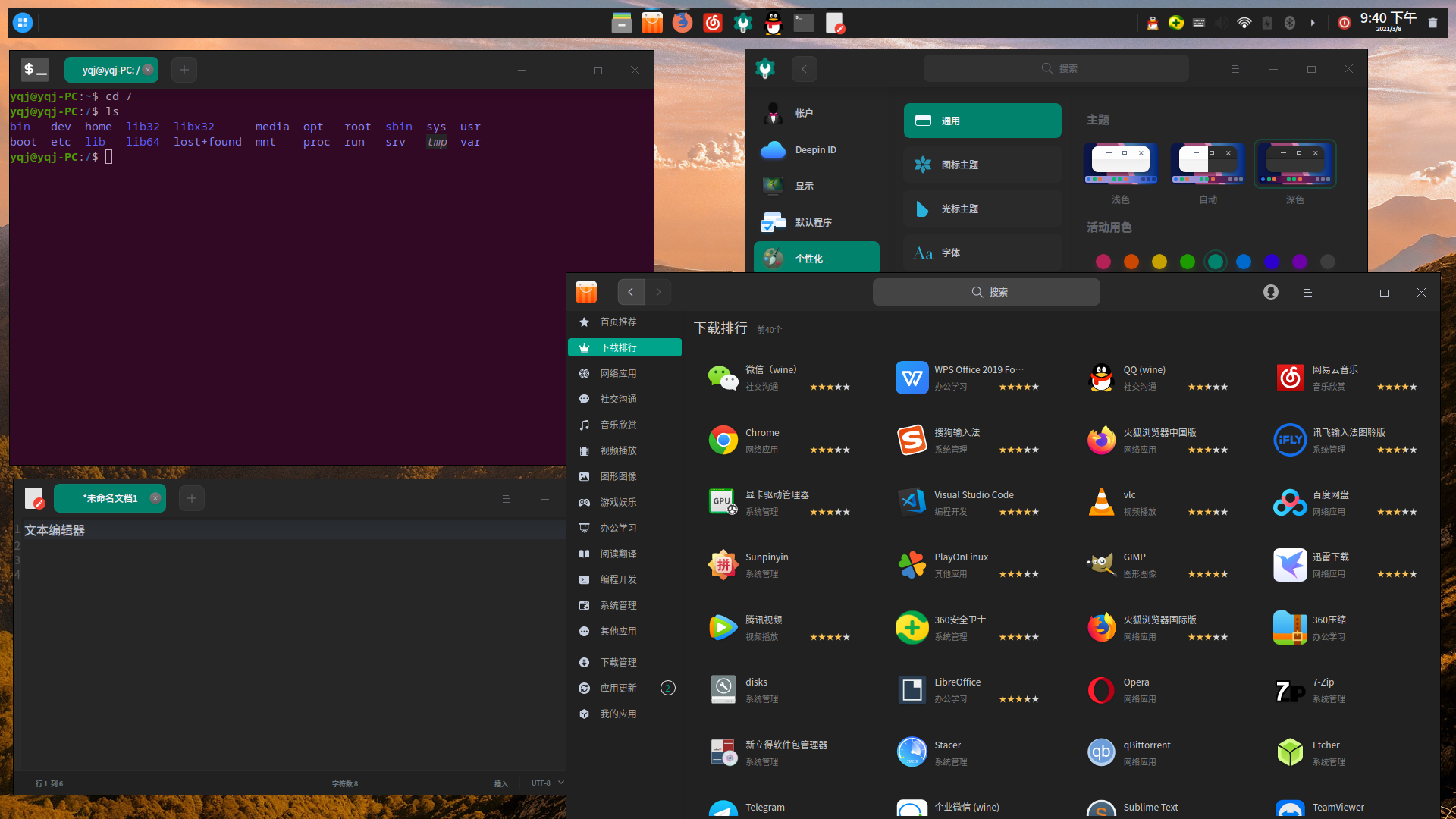Open the trash icon in the top panel

pos(1432,23)
